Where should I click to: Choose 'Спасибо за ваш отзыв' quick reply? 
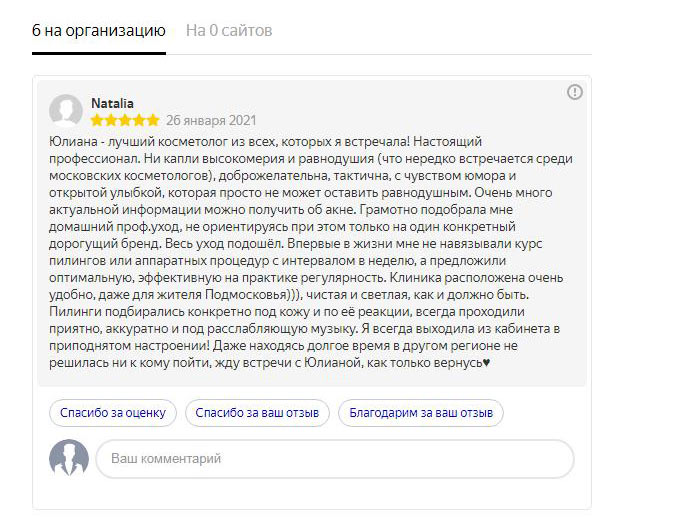(x=257, y=413)
